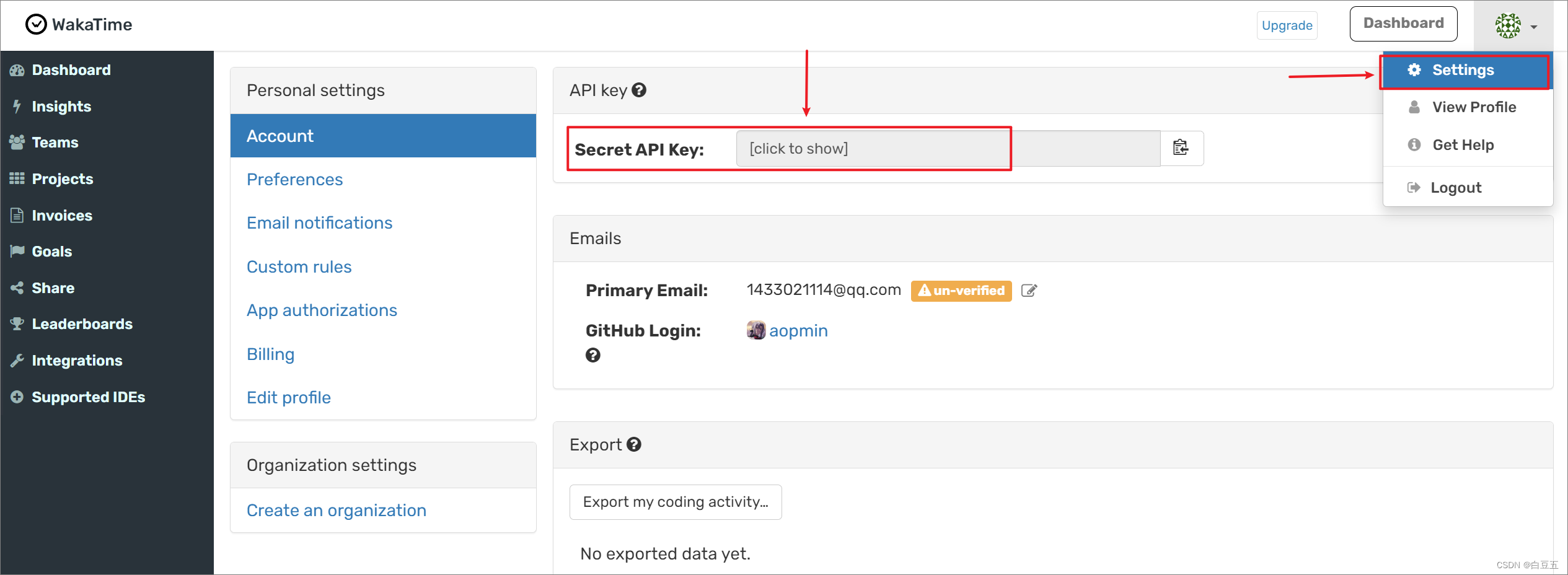Viewport: 1568px width, 575px height.
Task: Click the un-verified warning badge
Action: coord(961,291)
